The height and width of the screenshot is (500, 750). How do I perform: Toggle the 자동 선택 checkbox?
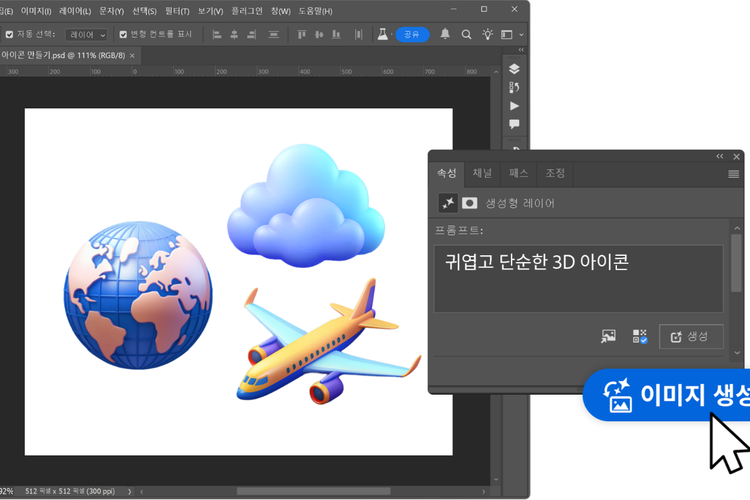9,34
